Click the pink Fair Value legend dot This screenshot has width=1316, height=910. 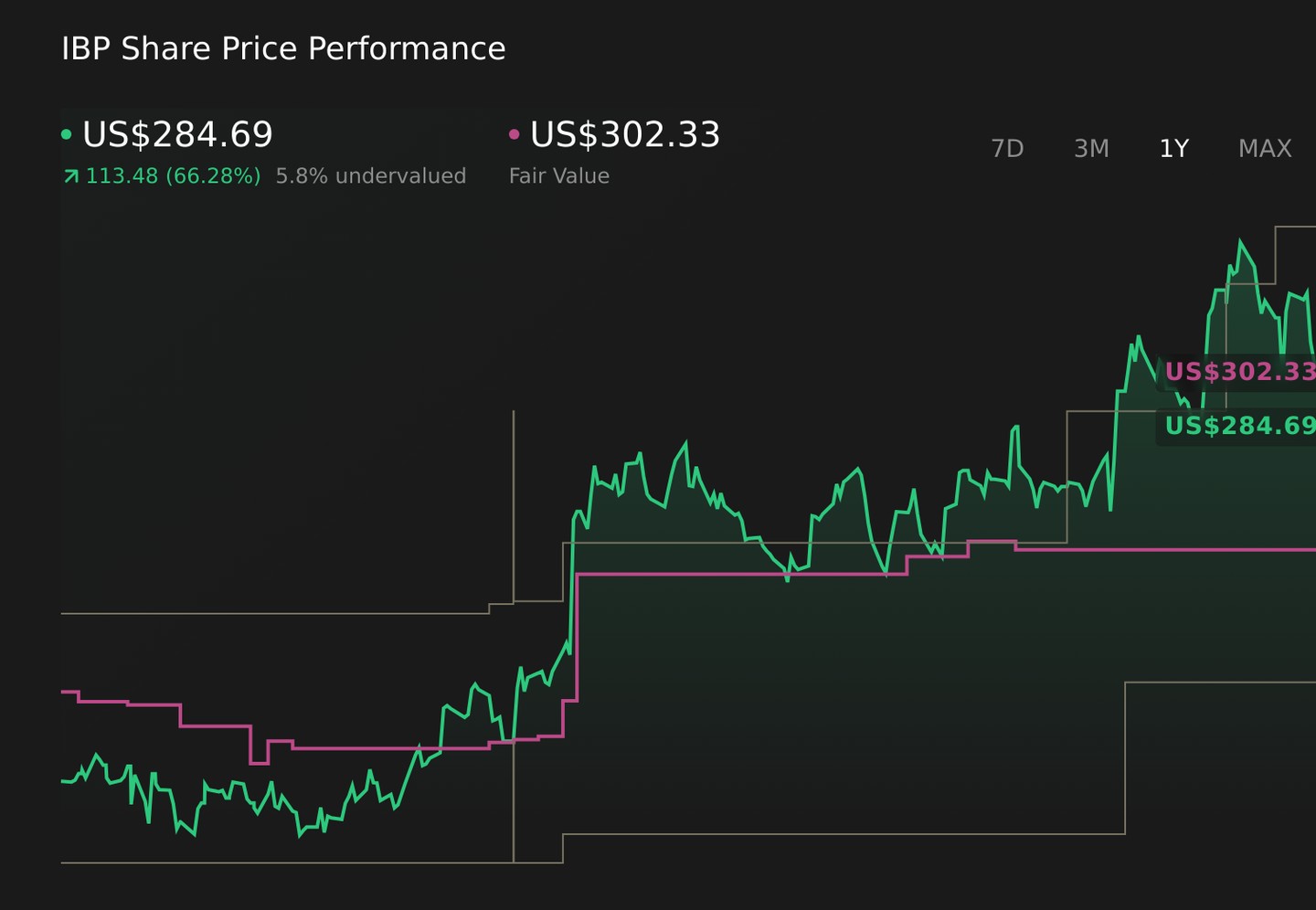[x=514, y=134]
